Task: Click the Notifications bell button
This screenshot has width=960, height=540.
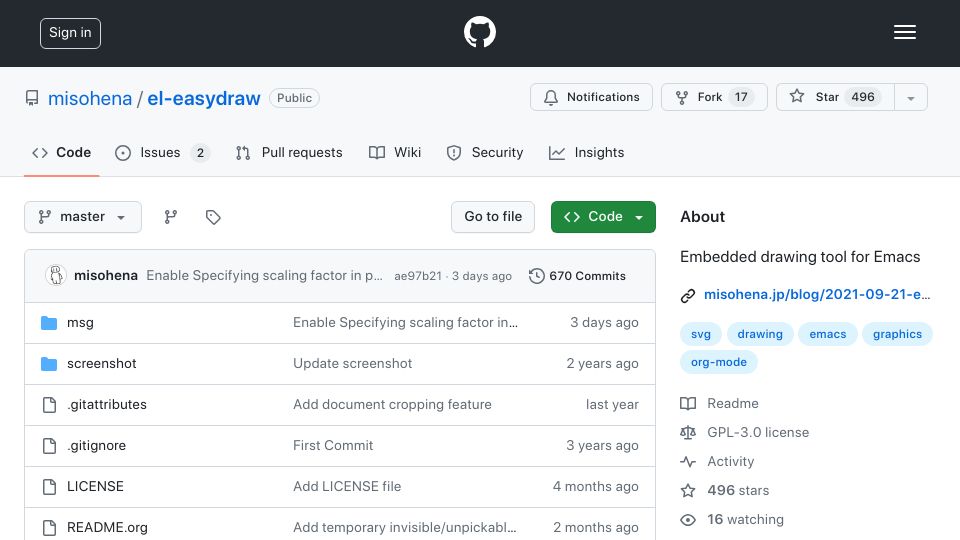Action: (591, 97)
